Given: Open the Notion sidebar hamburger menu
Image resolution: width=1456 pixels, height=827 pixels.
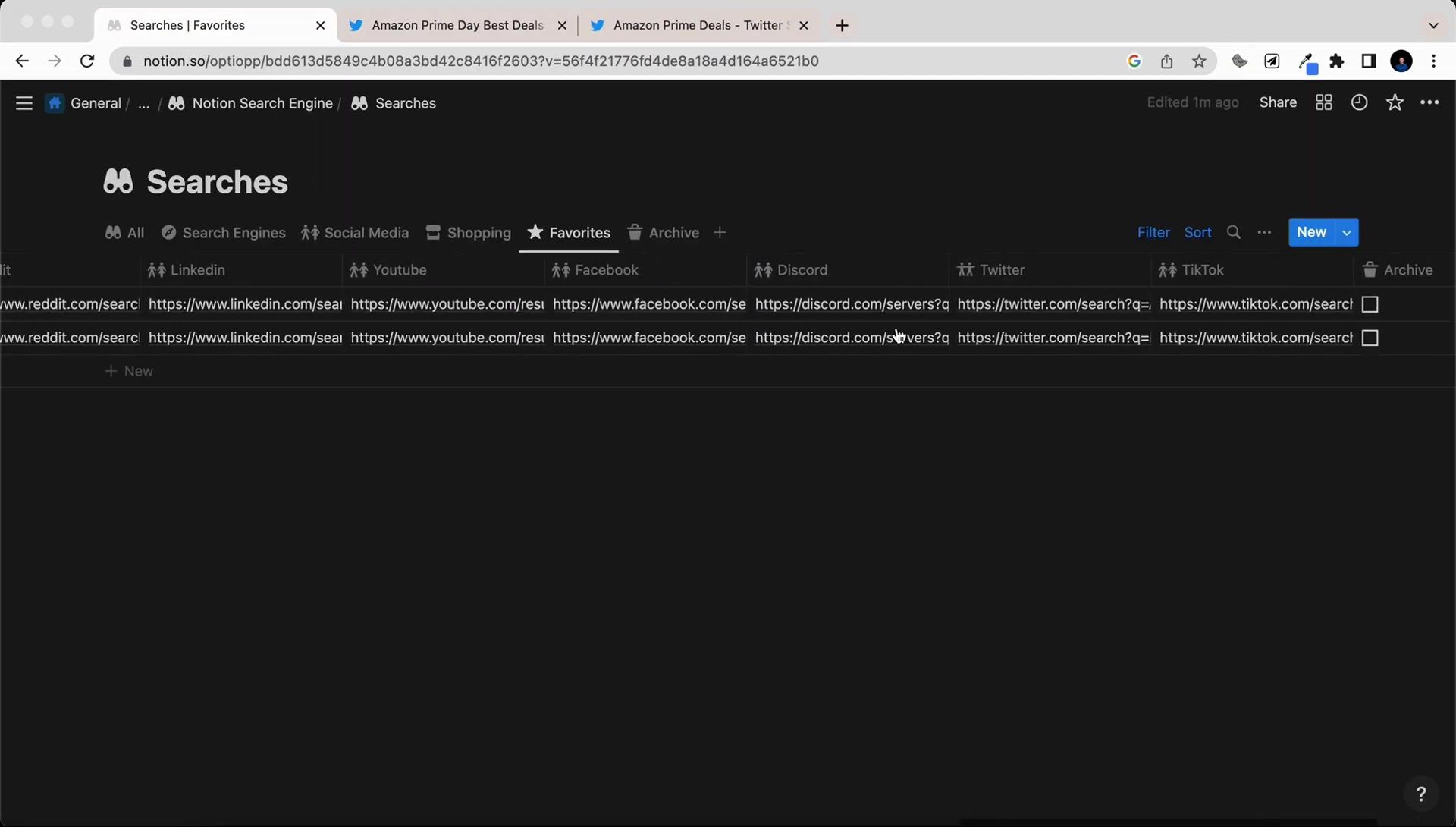Looking at the screenshot, I should click(x=24, y=103).
